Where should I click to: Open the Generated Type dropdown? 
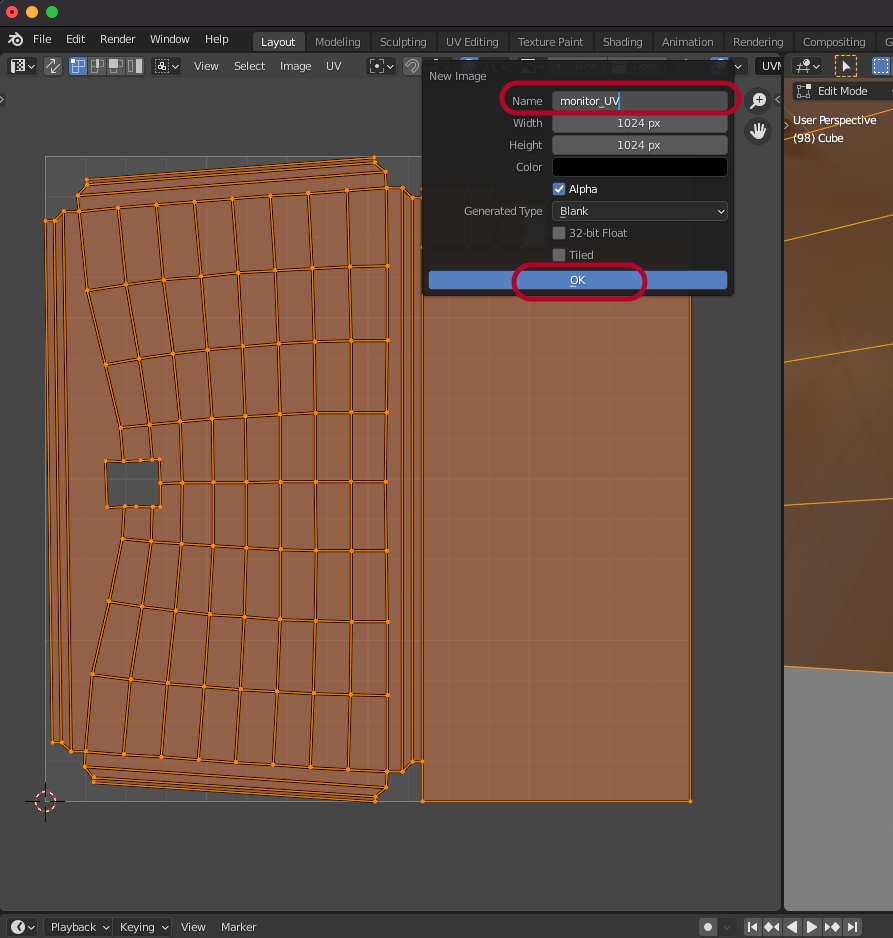pos(640,211)
